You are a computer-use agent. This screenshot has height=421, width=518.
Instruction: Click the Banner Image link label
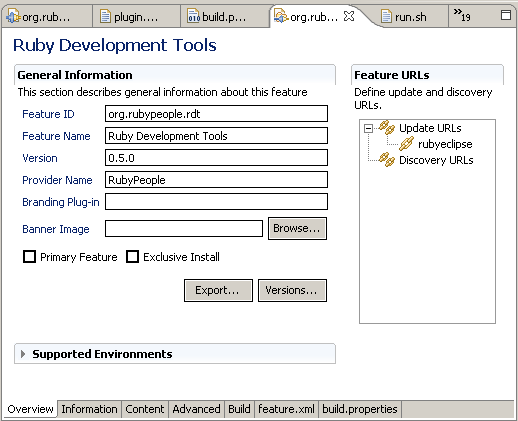56,229
